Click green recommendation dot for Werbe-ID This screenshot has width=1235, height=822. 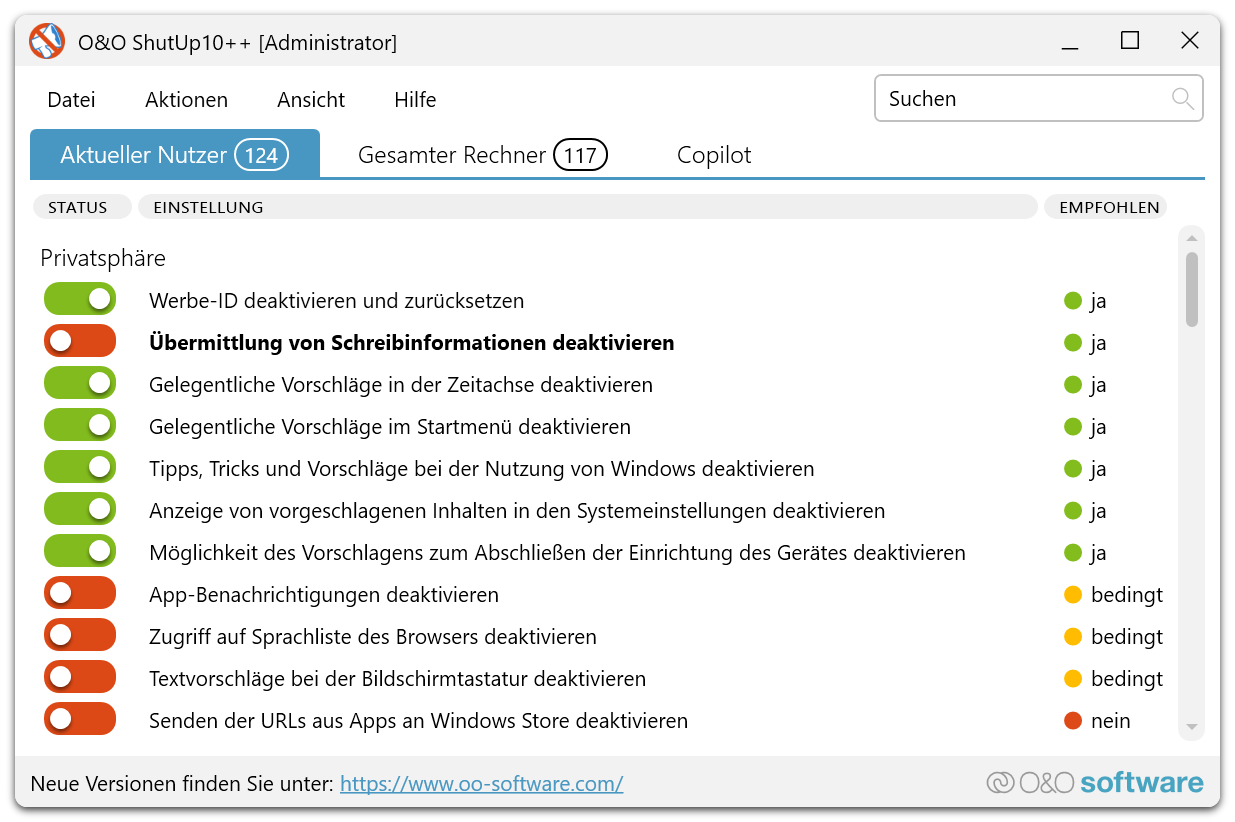1073,301
